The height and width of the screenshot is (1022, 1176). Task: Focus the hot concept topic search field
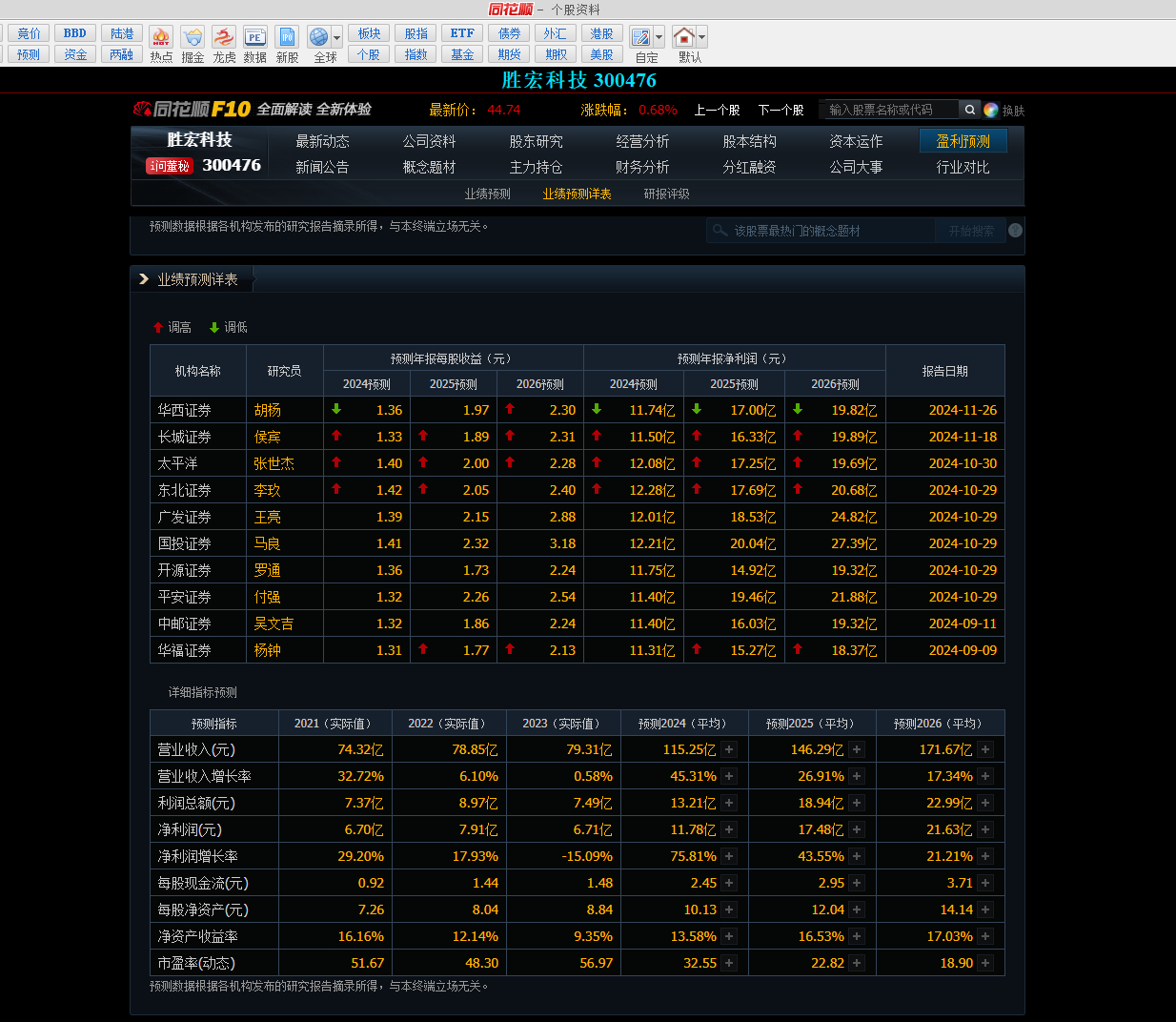pyautogui.click(x=821, y=231)
